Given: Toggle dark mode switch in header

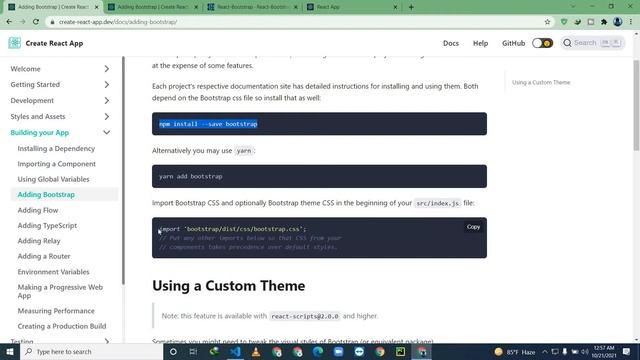Looking at the screenshot, I should coord(542,43).
